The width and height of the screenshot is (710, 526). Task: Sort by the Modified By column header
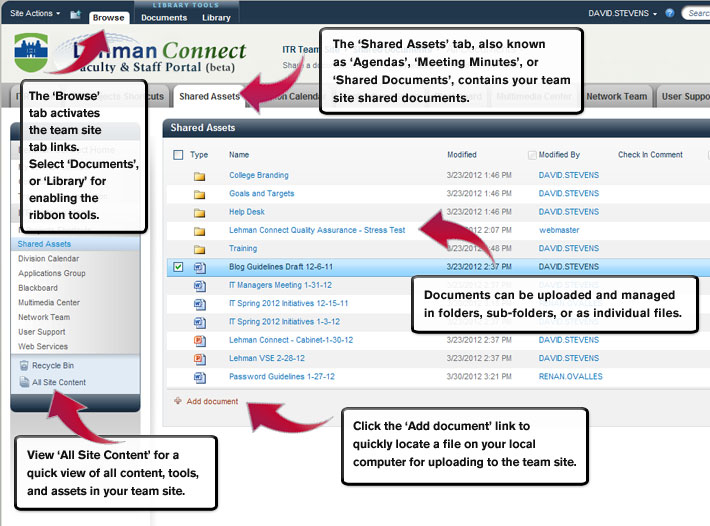point(559,155)
